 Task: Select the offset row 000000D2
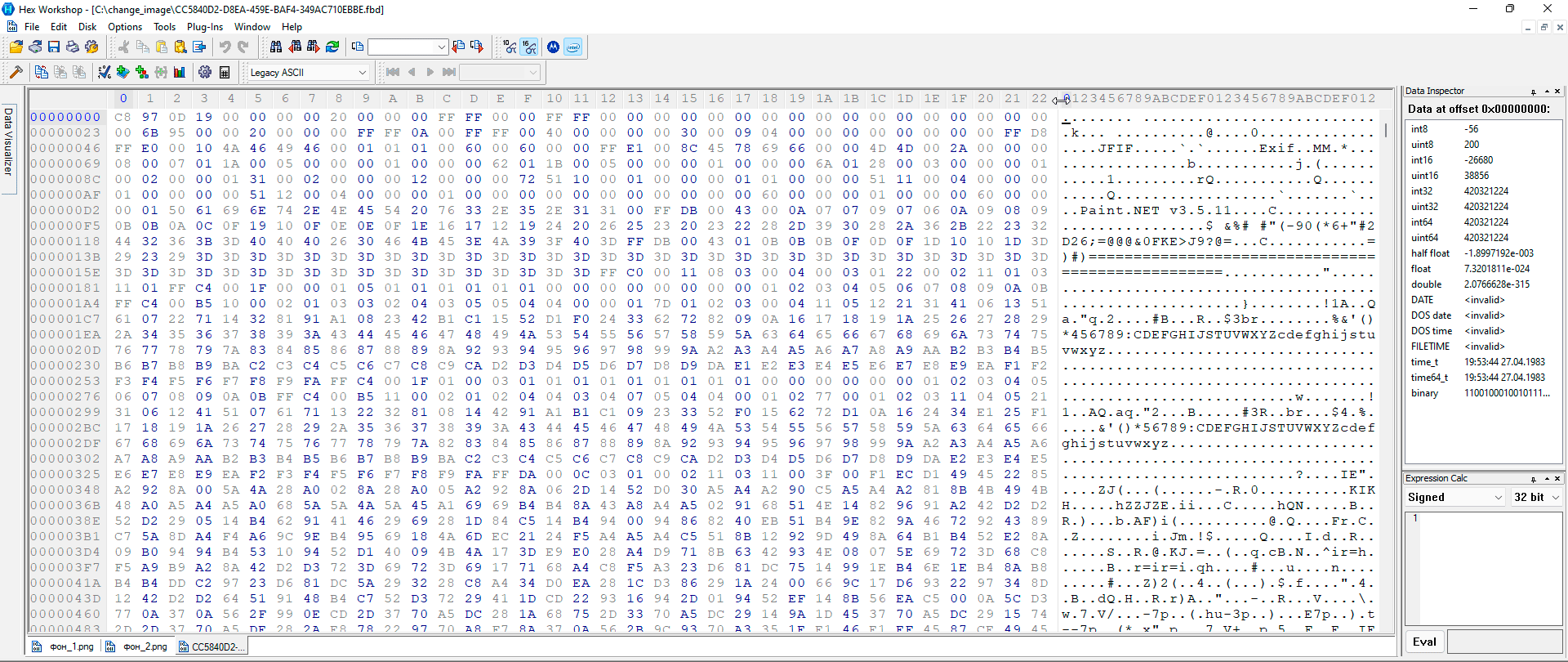(66, 210)
